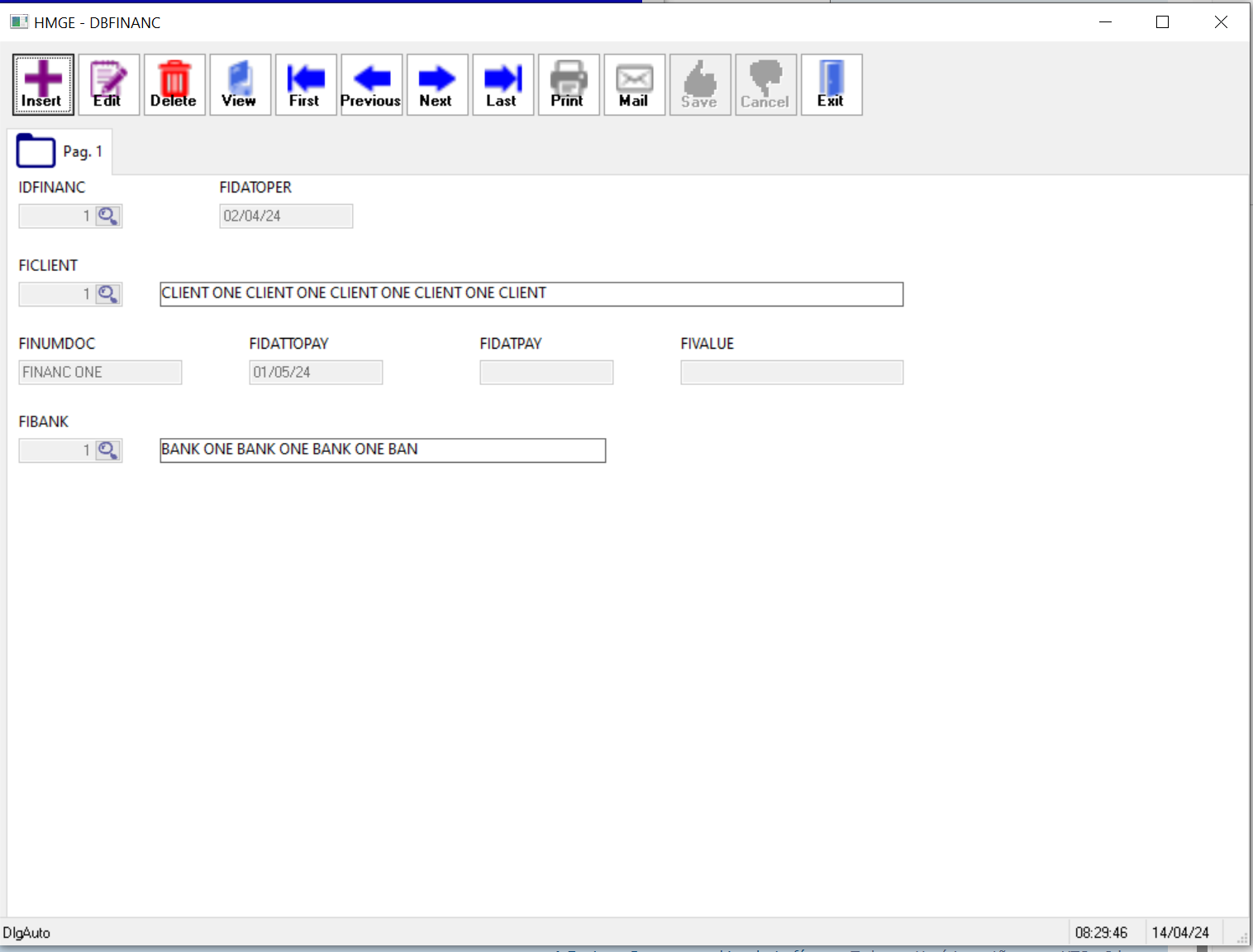Send record via Mail icon
This screenshot has width=1253, height=952.
[634, 84]
